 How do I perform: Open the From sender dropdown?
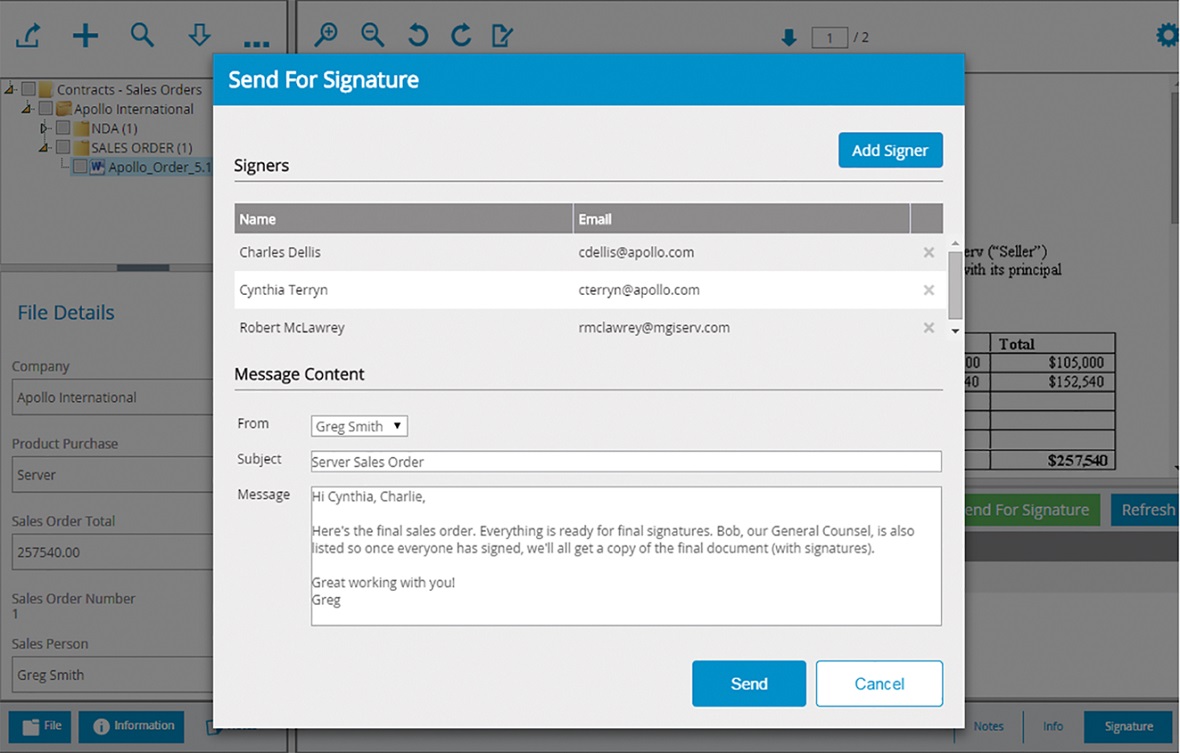pos(359,426)
